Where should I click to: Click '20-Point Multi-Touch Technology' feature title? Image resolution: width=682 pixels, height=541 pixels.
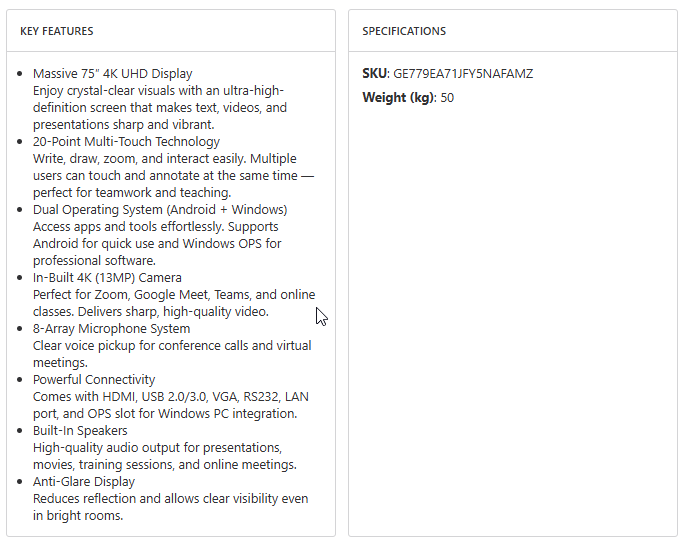tap(126, 142)
